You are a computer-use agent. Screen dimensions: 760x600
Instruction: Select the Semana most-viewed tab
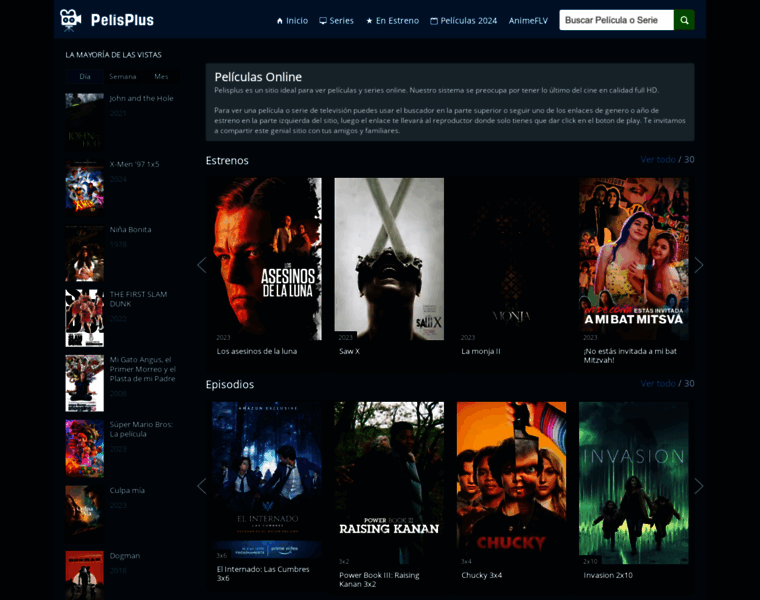[x=123, y=76]
